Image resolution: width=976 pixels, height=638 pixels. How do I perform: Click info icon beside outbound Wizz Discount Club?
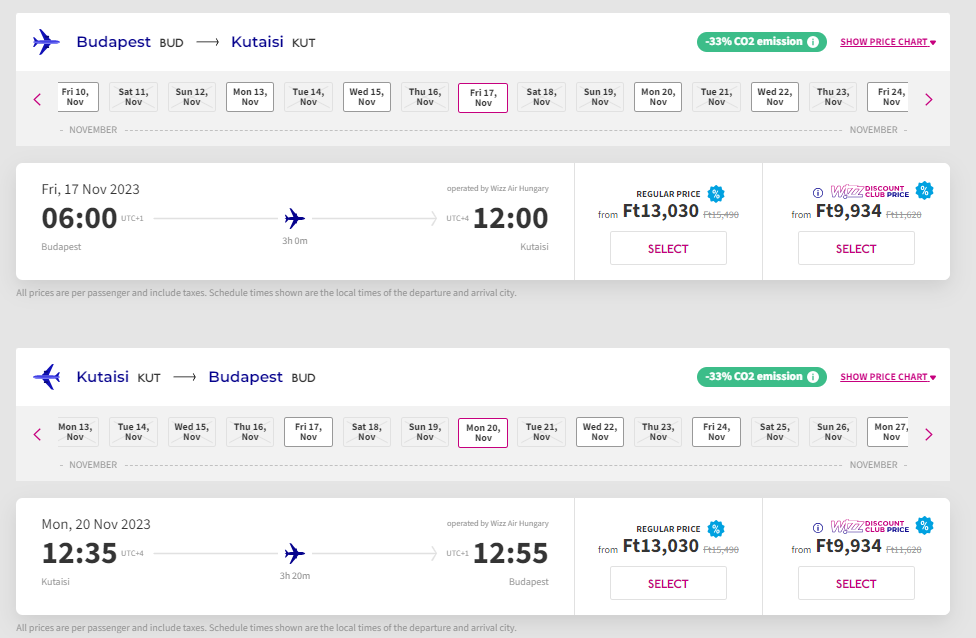pyautogui.click(x=818, y=192)
